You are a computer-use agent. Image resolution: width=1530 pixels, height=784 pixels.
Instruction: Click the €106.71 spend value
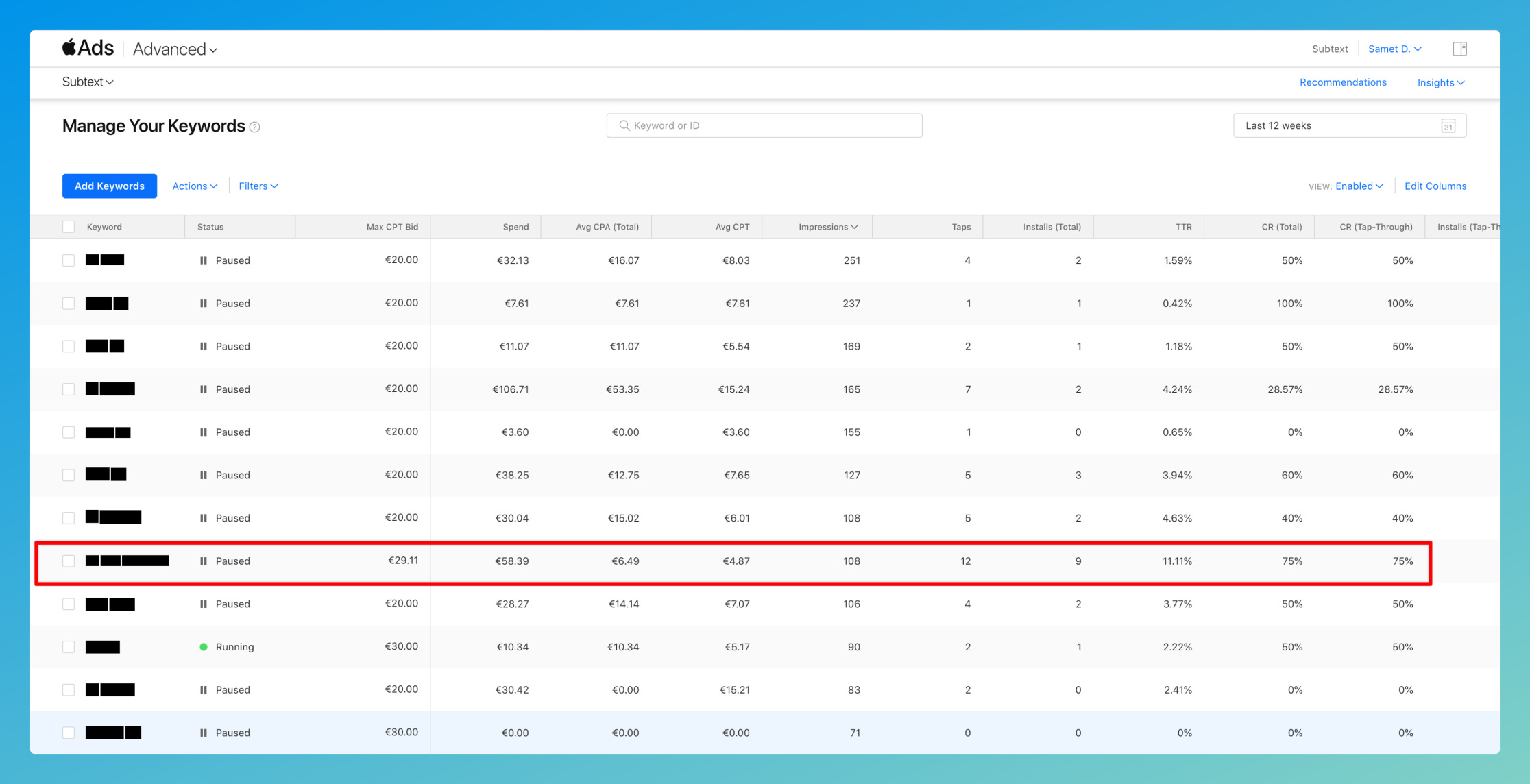511,389
